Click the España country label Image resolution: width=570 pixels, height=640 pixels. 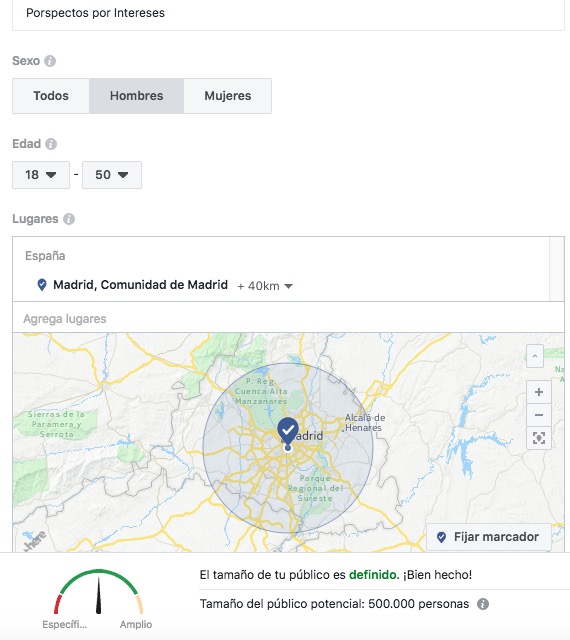pos(45,256)
